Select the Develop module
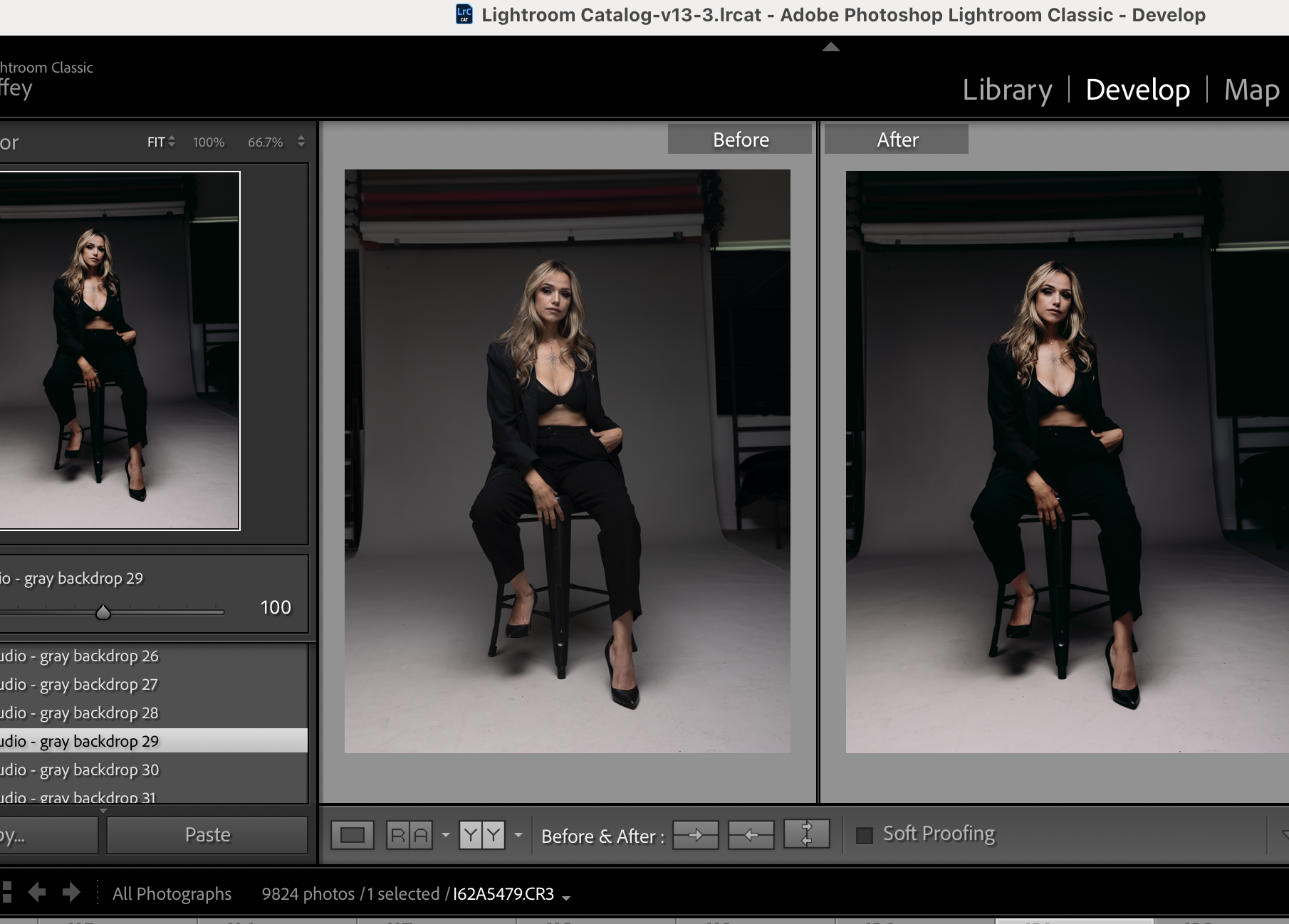The height and width of the screenshot is (924, 1289). pos(1137,90)
